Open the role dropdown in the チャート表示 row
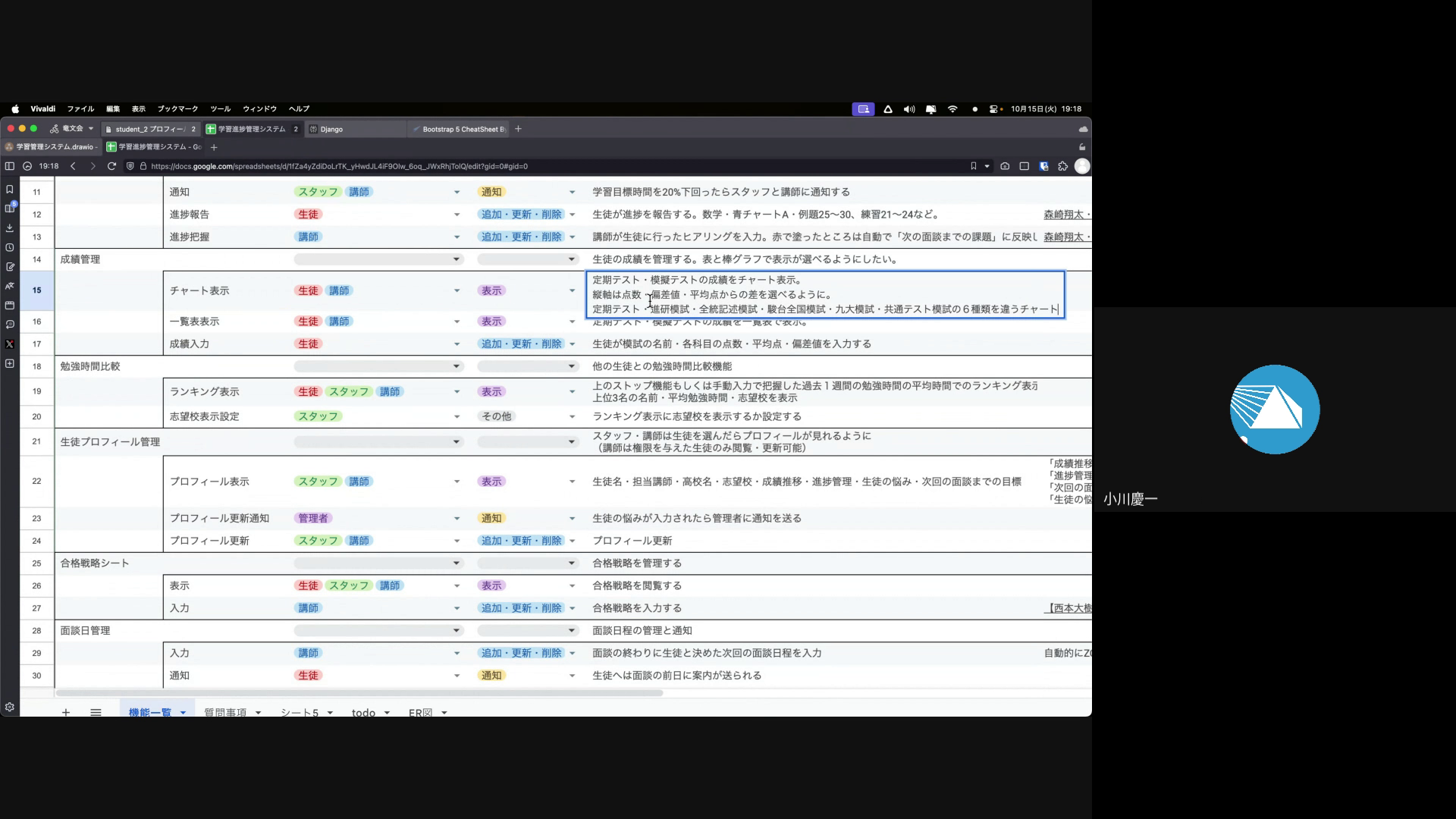1456x819 pixels. click(457, 291)
